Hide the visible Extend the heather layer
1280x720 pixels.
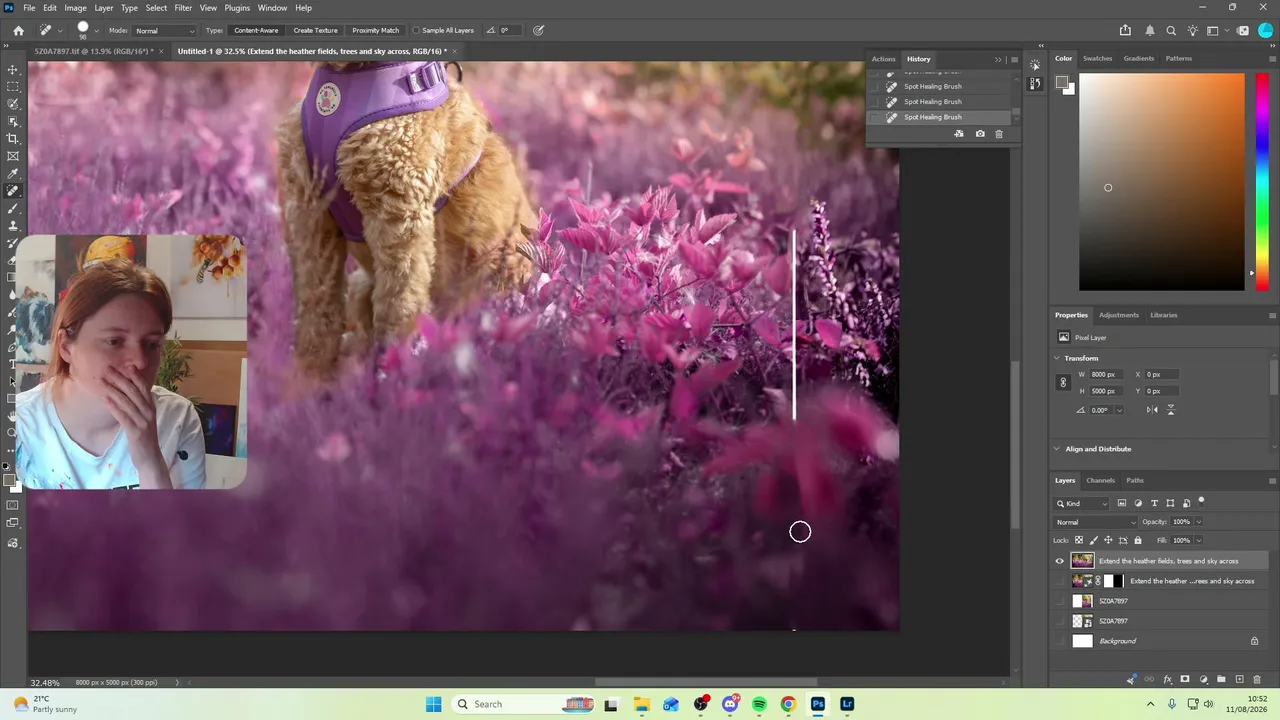pos(1060,561)
